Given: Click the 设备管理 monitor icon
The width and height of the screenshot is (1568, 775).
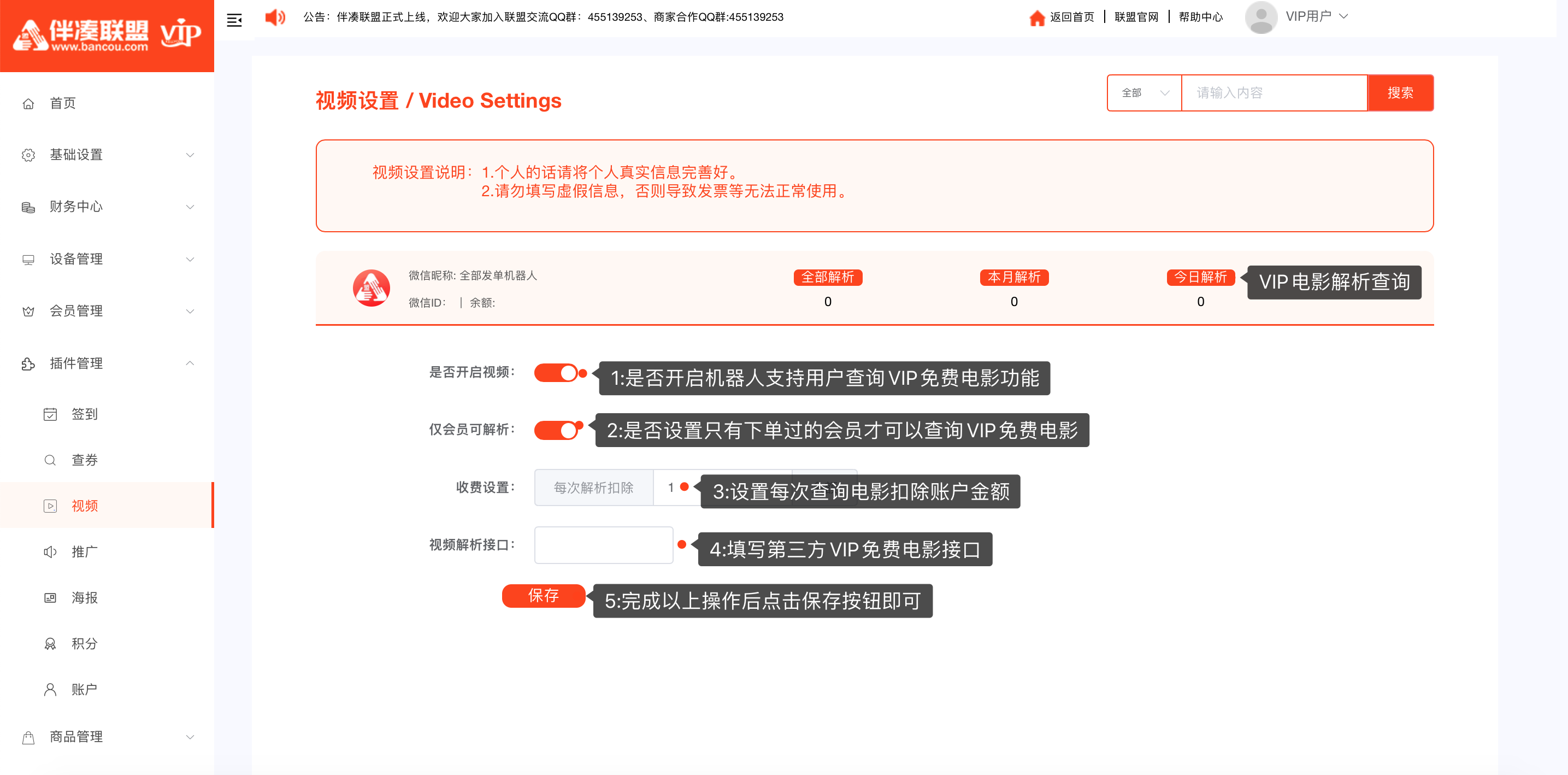Looking at the screenshot, I should point(28,260).
